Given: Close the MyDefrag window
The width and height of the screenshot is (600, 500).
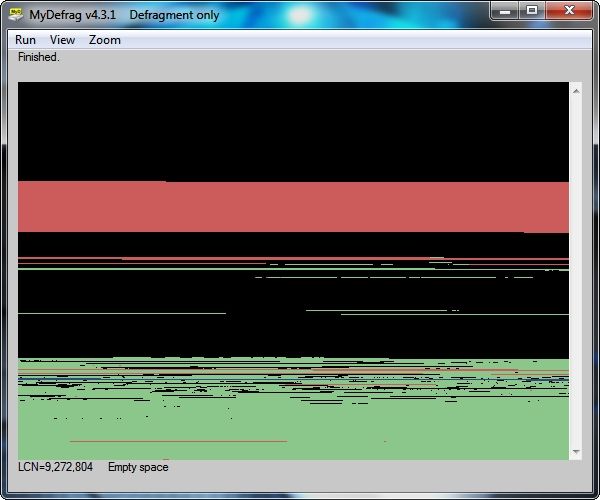Looking at the screenshot, I should coord(569,11).
